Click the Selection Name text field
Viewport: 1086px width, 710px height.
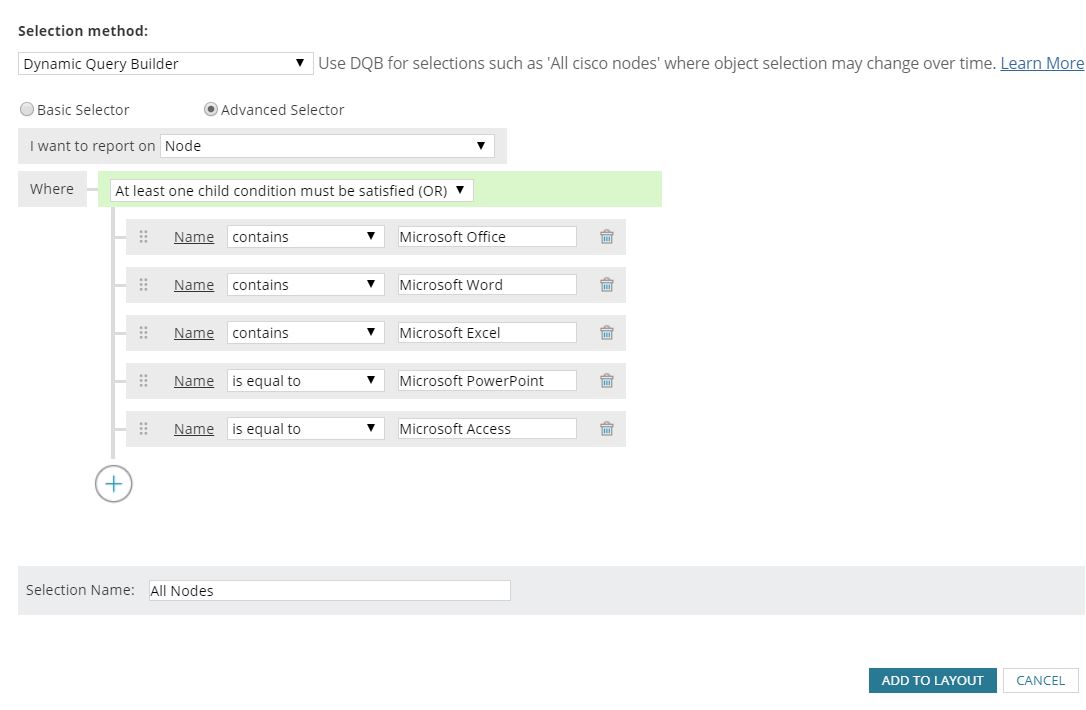(x=329, y=591)
